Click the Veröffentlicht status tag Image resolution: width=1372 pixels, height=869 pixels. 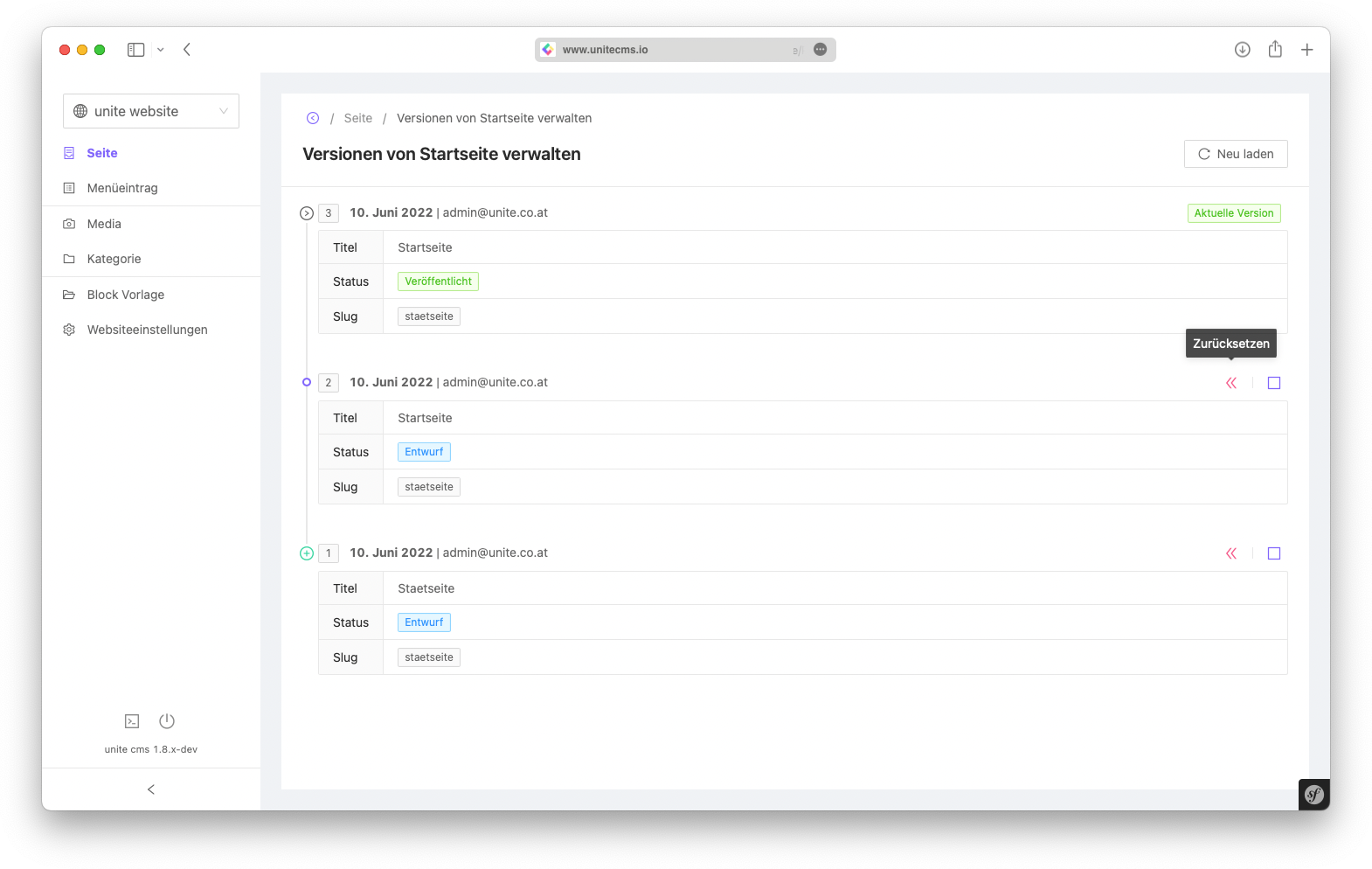[438, 282]
